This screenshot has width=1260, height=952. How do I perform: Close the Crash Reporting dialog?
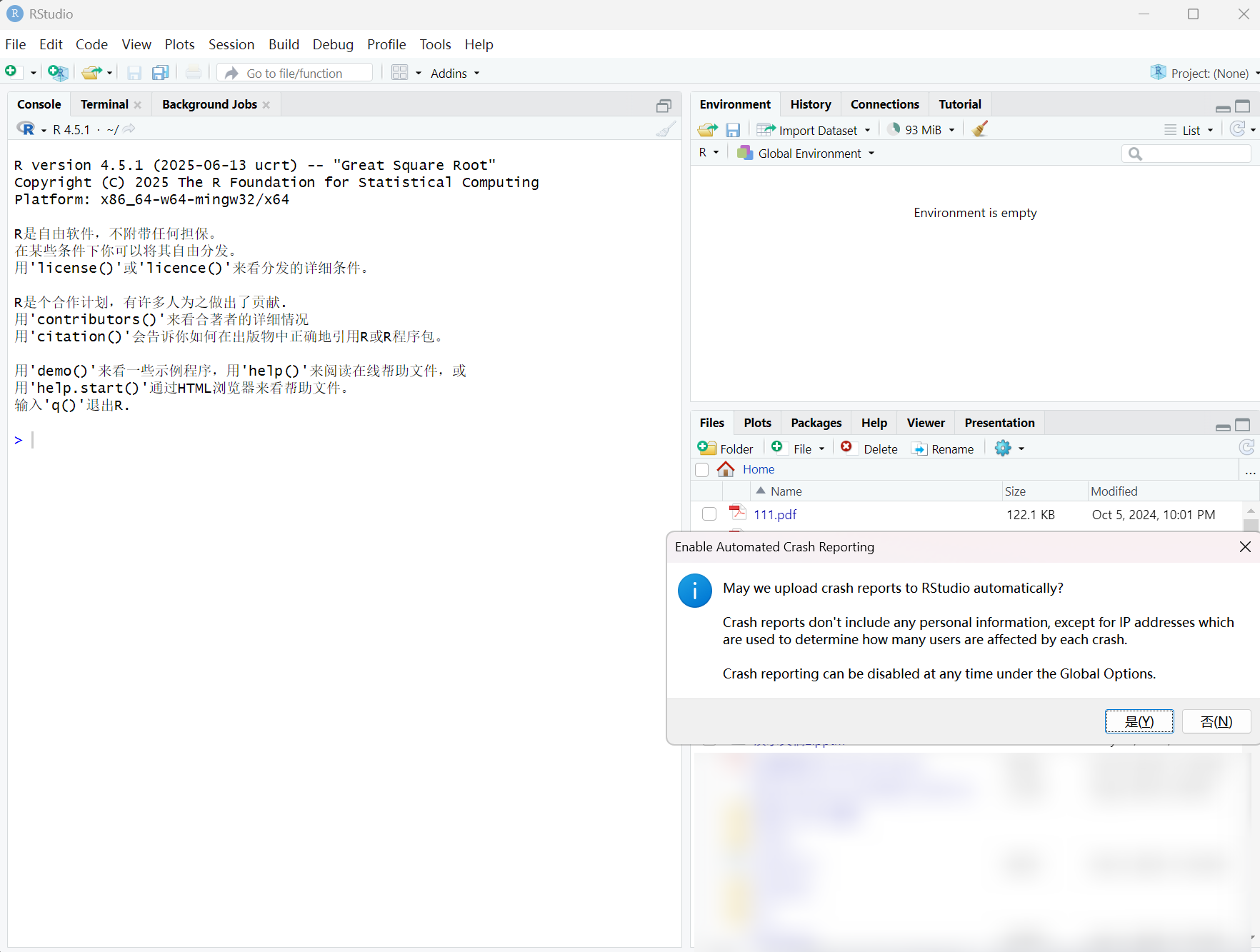coord(1245,546)
